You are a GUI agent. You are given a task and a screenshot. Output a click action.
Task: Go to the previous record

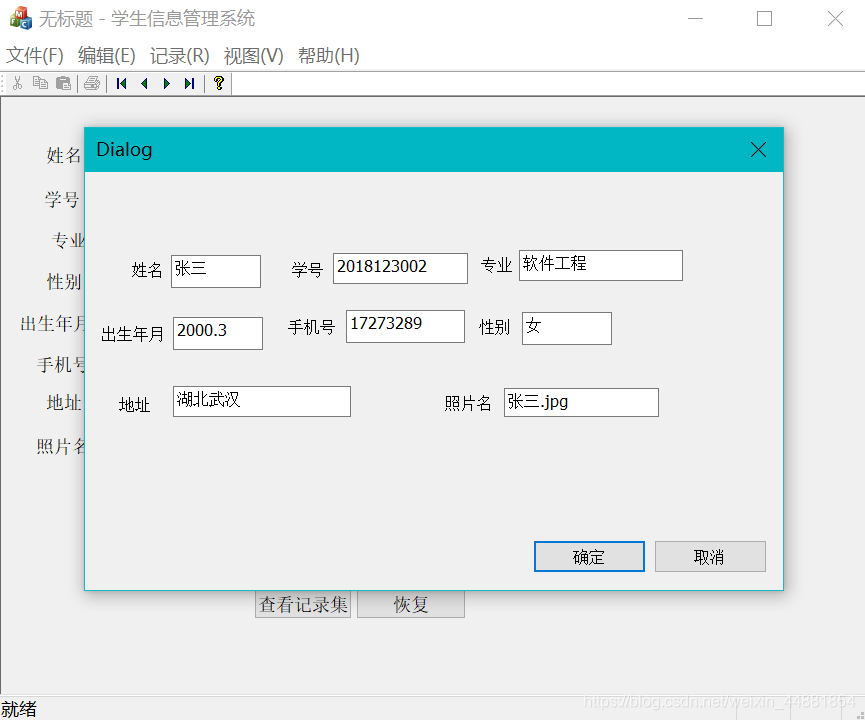tap(144, 83)
